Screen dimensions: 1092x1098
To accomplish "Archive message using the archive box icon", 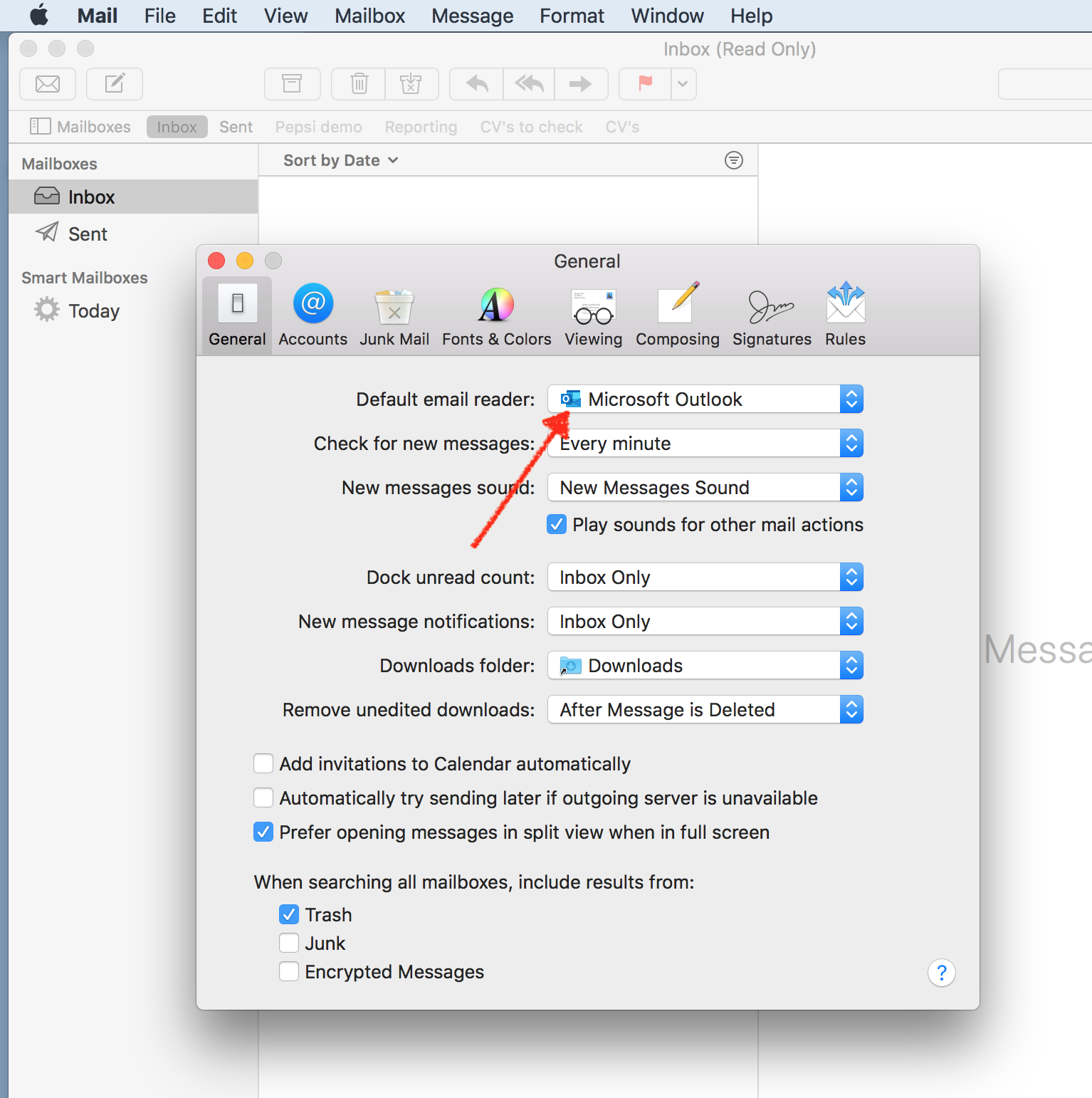I will pyautogui.click(x=292, y=84).
